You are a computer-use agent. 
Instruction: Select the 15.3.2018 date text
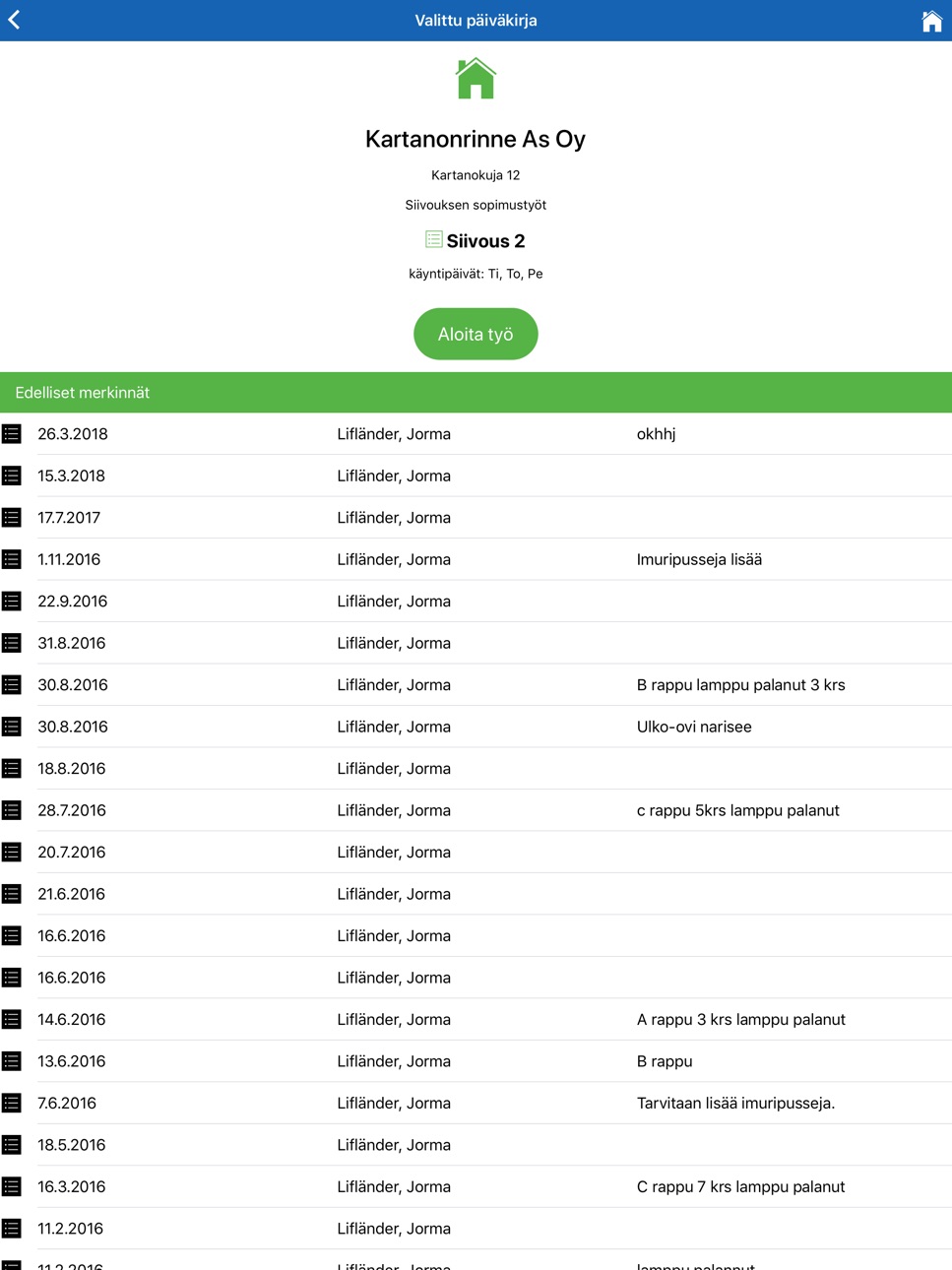[x=72, y=476]
